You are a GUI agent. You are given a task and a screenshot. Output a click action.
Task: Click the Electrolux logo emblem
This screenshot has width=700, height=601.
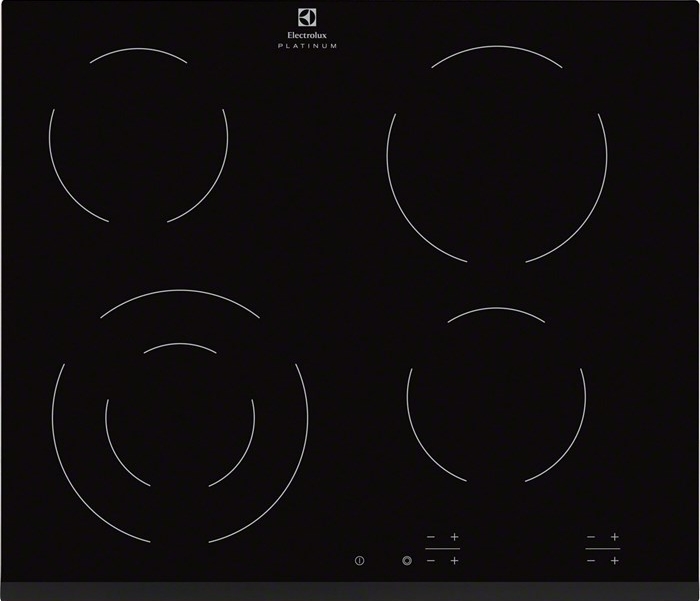(307, 17)
